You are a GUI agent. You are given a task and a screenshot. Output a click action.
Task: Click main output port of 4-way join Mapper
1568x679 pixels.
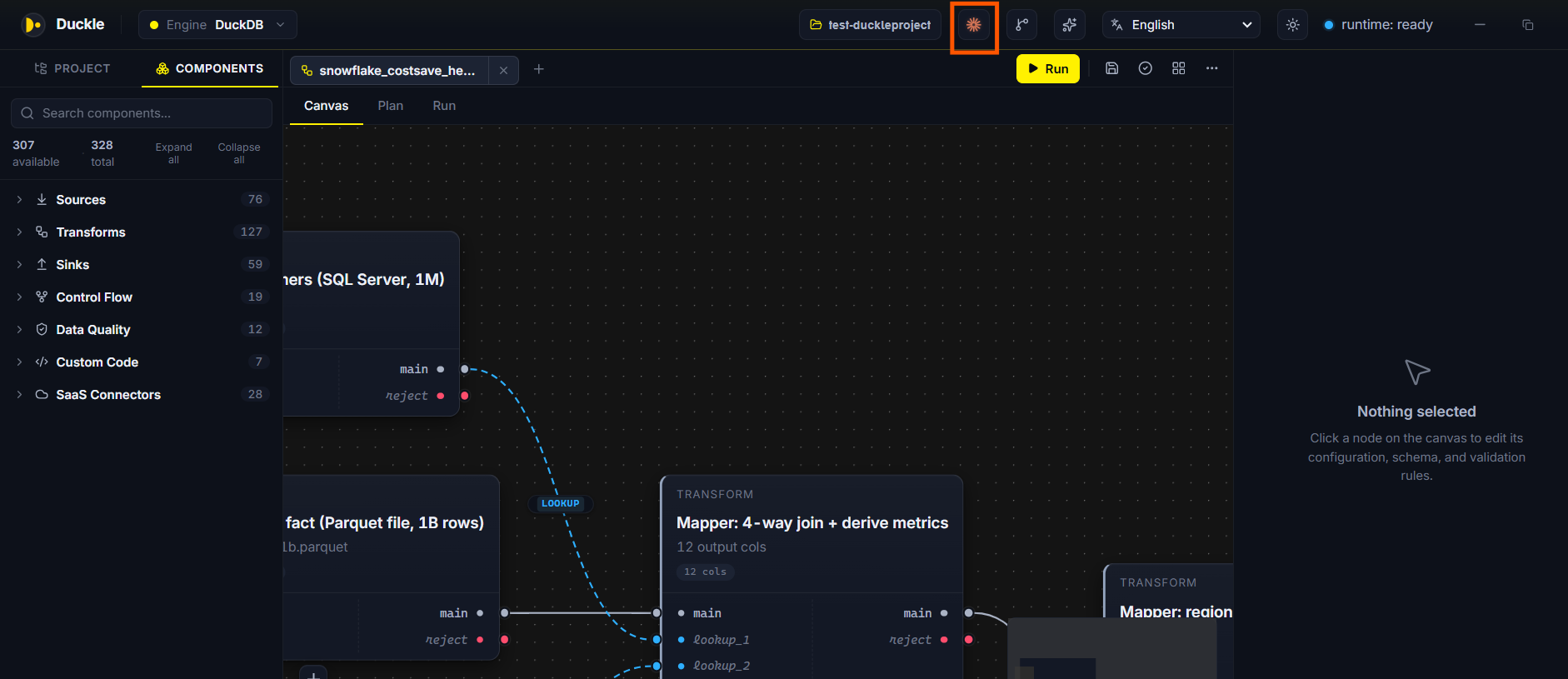tap(968, 613)
